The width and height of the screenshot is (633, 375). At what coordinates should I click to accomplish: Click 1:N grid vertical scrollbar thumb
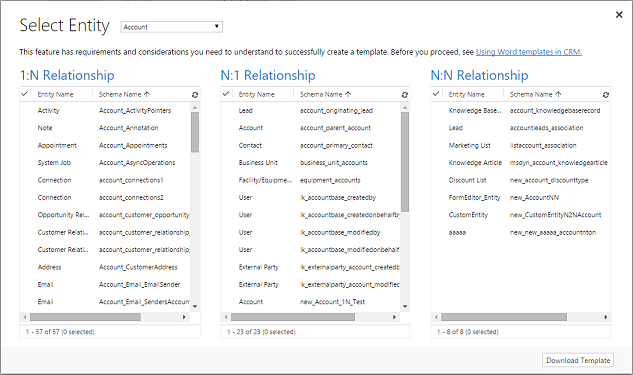(x=195, y=132)
